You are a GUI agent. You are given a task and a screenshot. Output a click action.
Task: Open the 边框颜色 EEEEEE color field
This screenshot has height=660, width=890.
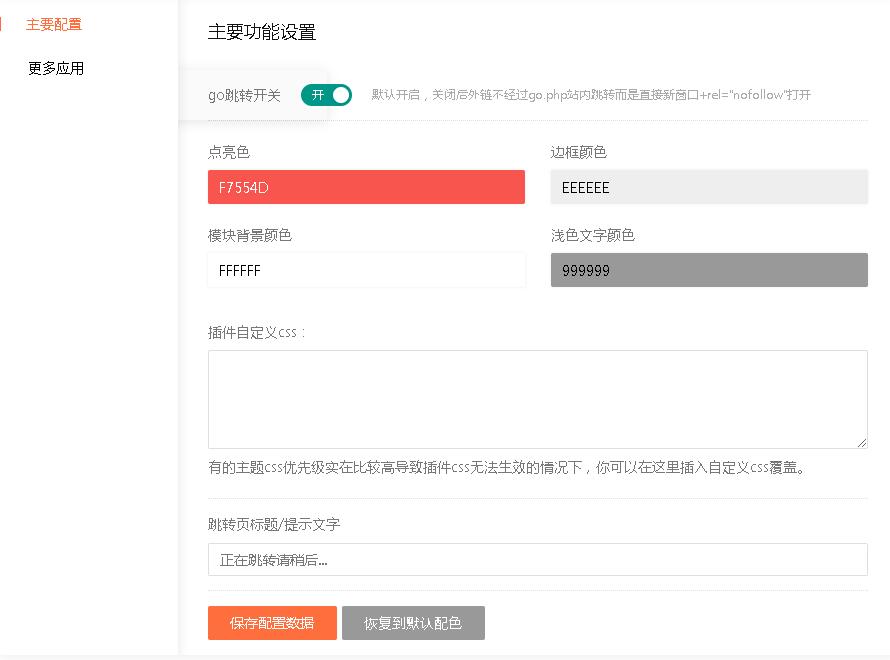click(x=709, y=187)
